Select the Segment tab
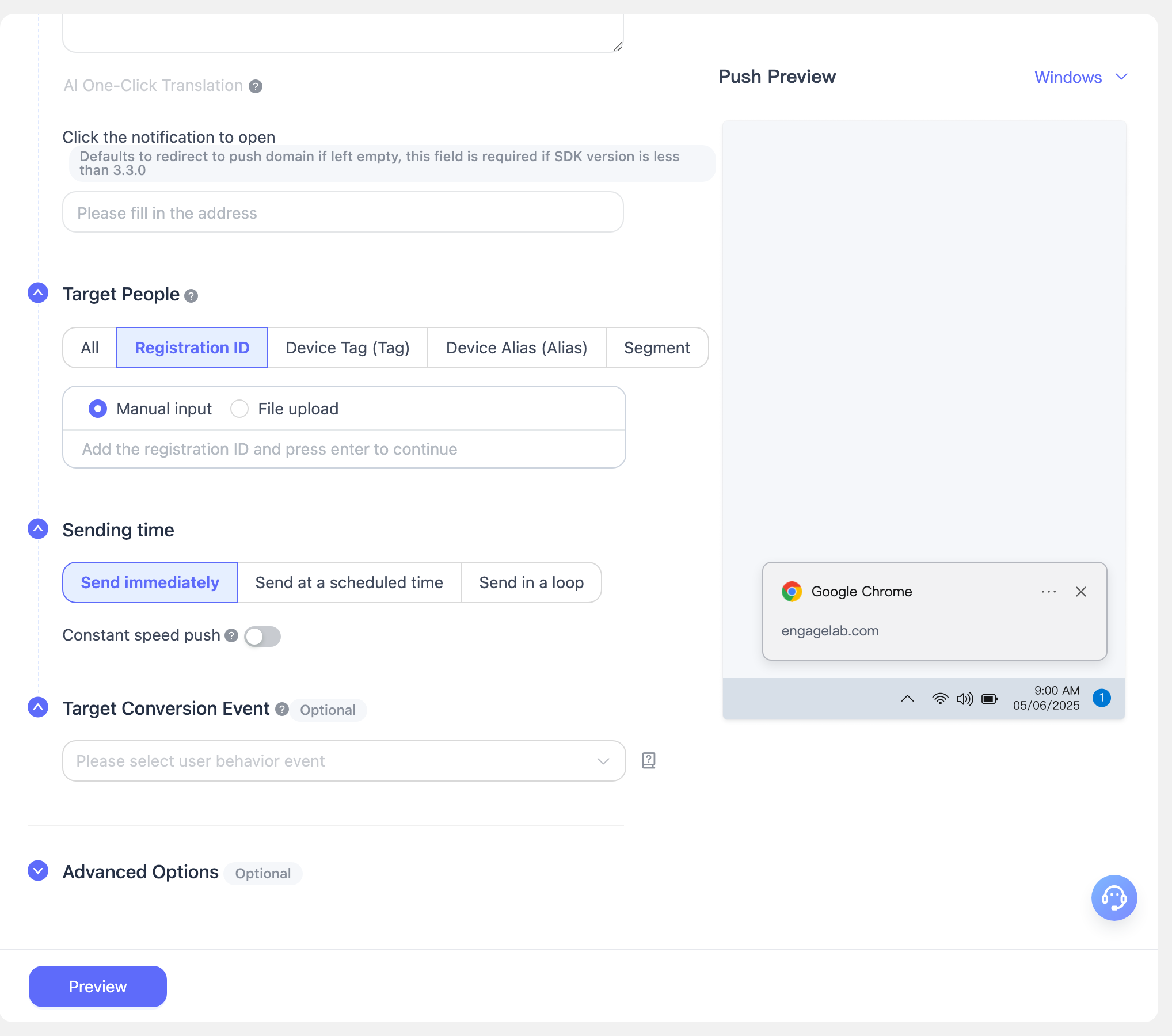Screen dimensions: 1172x1036 (x=657, y=348)
